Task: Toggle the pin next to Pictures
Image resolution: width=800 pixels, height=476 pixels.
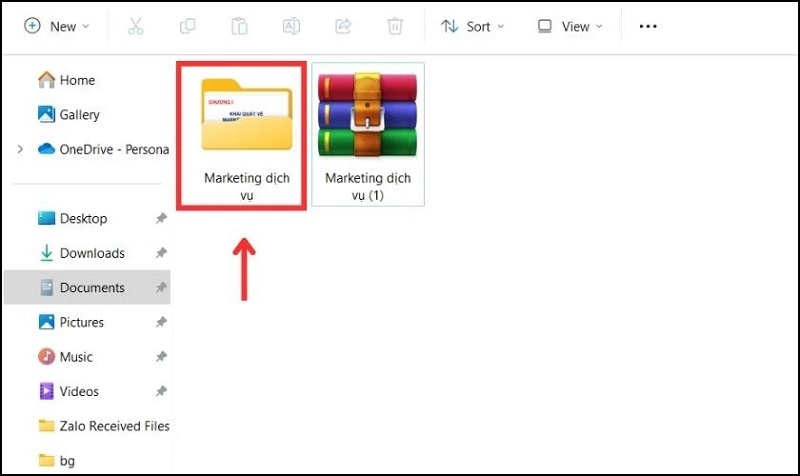Action: (161, 323)
